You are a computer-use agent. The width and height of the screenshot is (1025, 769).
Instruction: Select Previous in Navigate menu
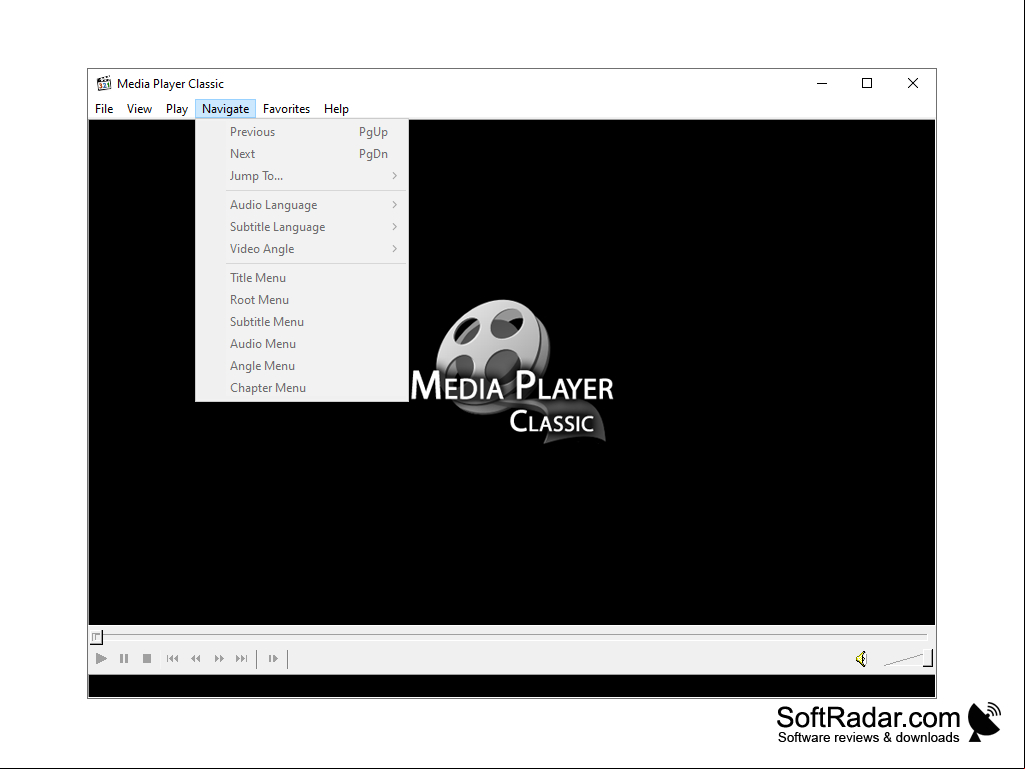pyautogui.click(x=302, y=132)
